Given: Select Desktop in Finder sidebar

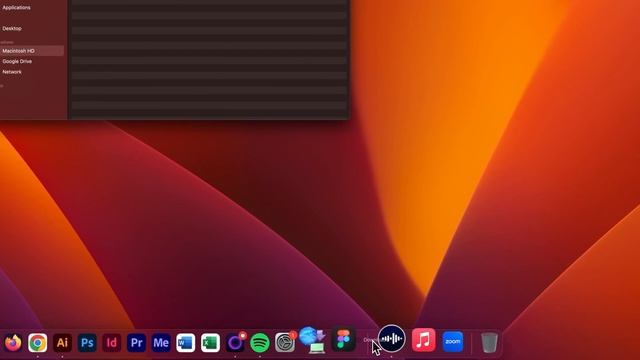Looking at the screenshot, I should click(x=12, y=29).
